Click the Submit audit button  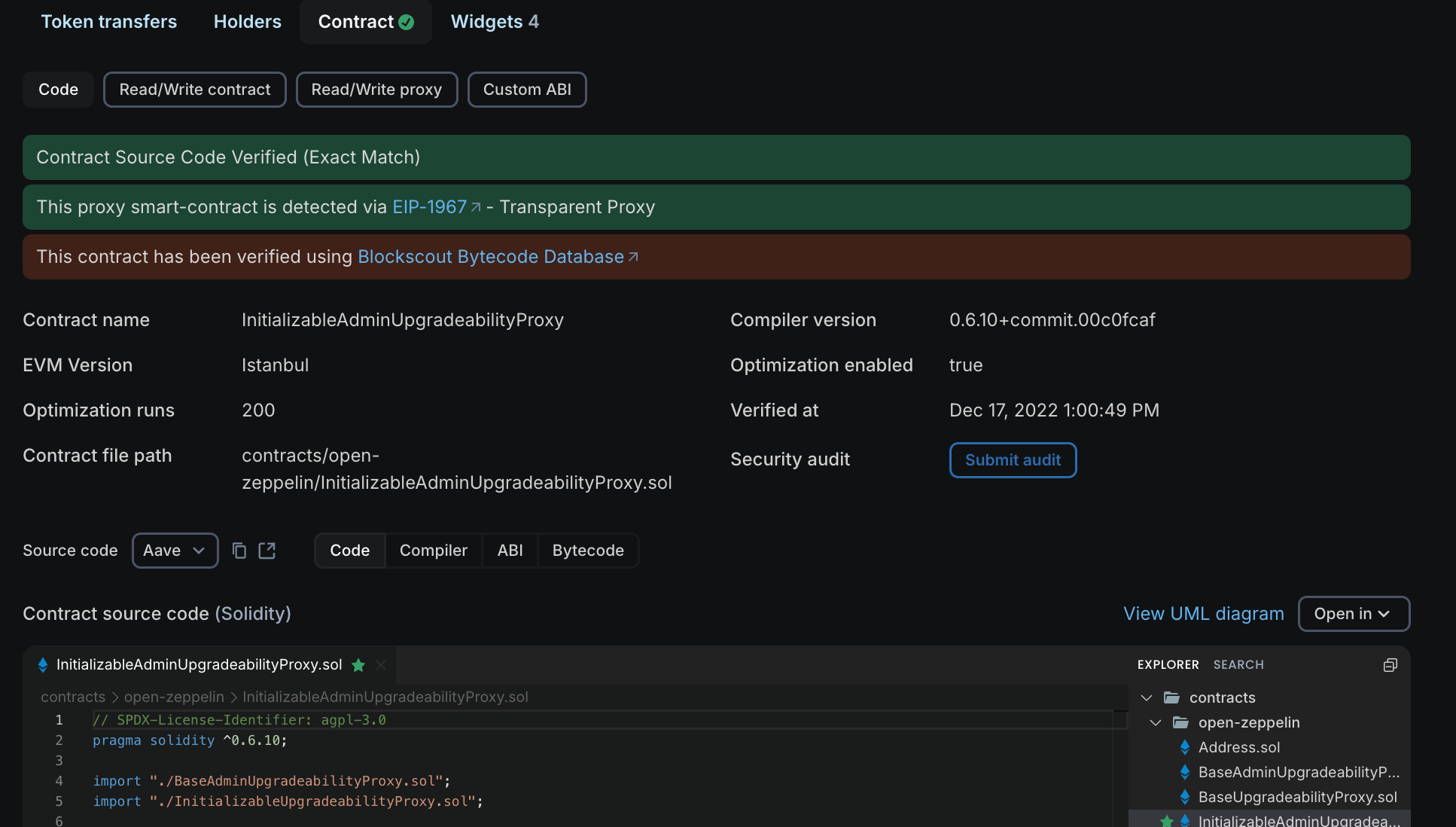[1013, 459]
